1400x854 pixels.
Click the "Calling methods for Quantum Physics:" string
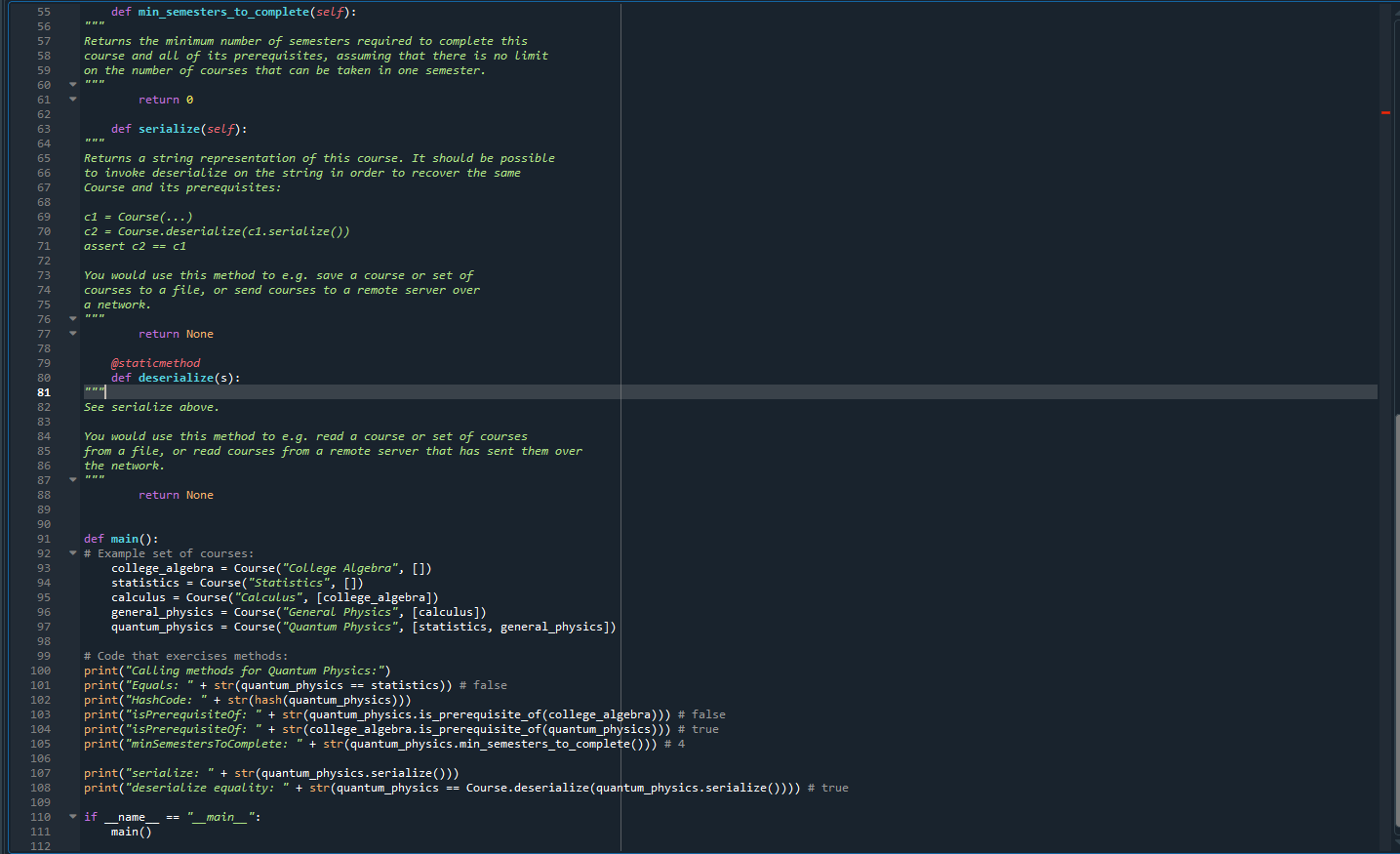point(254,671)
